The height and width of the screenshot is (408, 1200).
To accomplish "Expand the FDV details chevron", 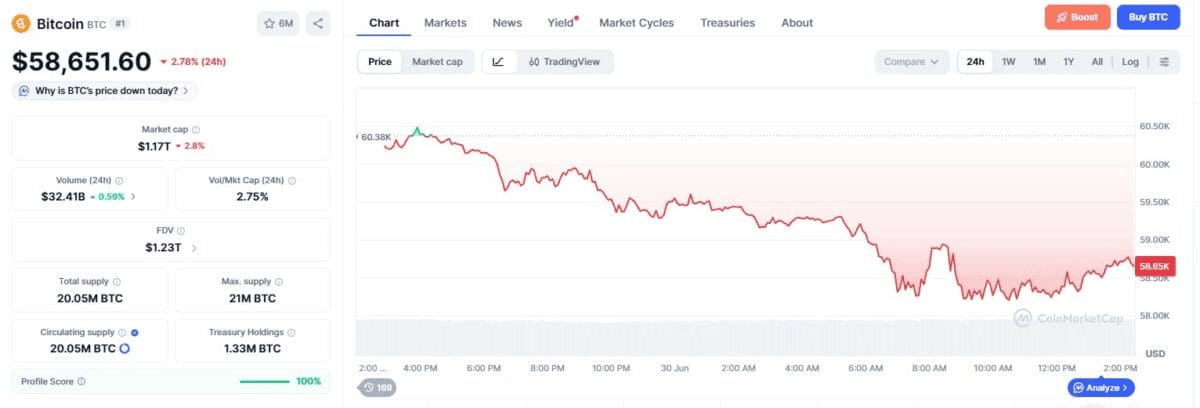I will [194, 248].
